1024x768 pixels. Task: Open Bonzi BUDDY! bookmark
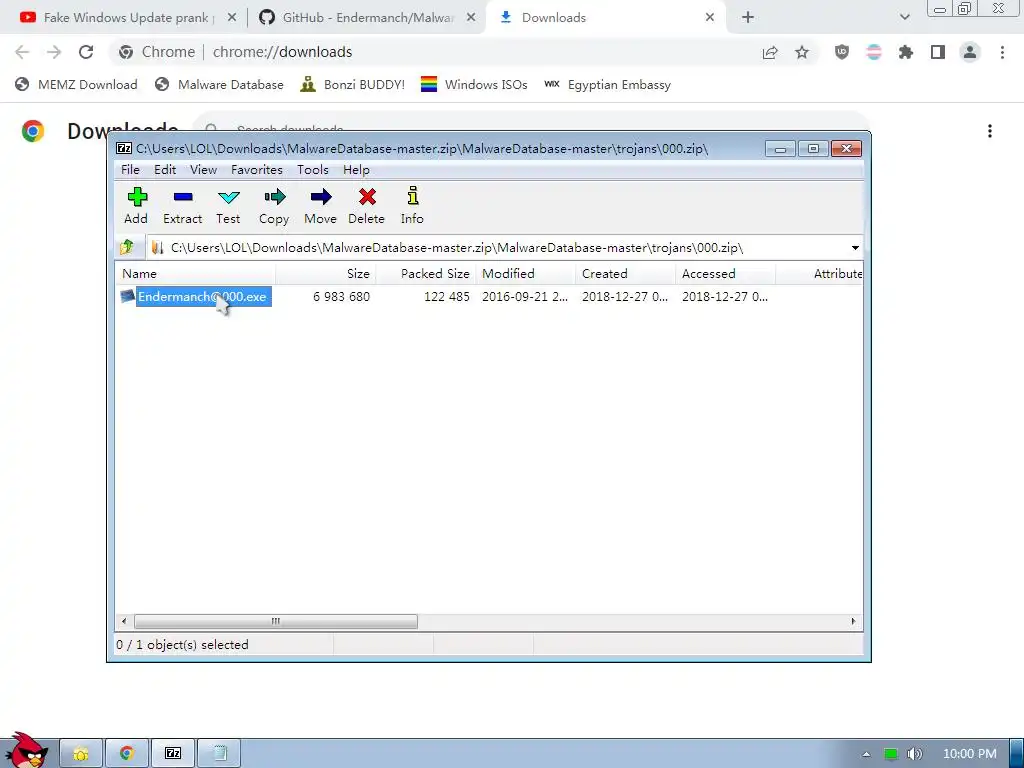(x=353, y=85)
